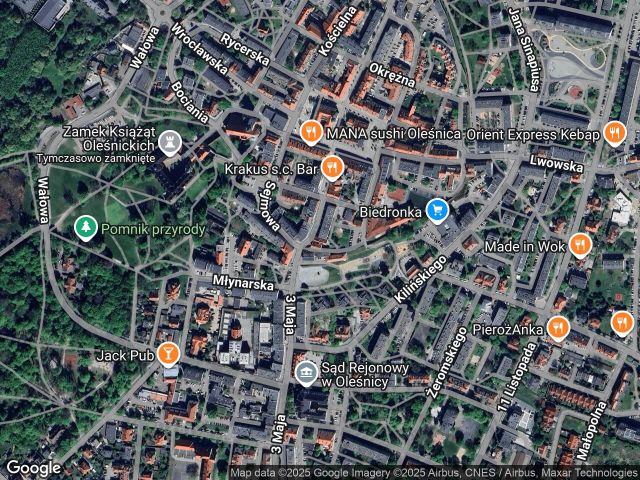
Task: Click the PierożAnka restaurant marker
Action: (x=558, y=328)
